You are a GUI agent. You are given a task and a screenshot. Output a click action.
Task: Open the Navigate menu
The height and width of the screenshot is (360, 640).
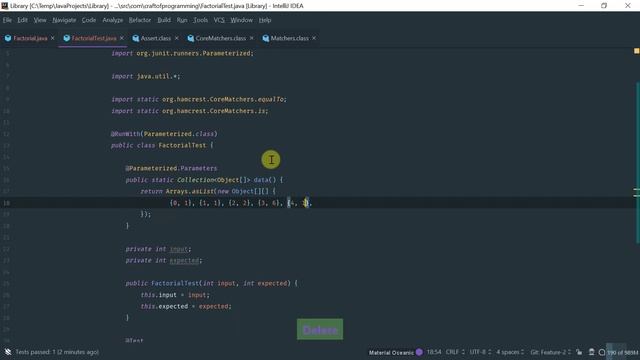tap(64, 20)
